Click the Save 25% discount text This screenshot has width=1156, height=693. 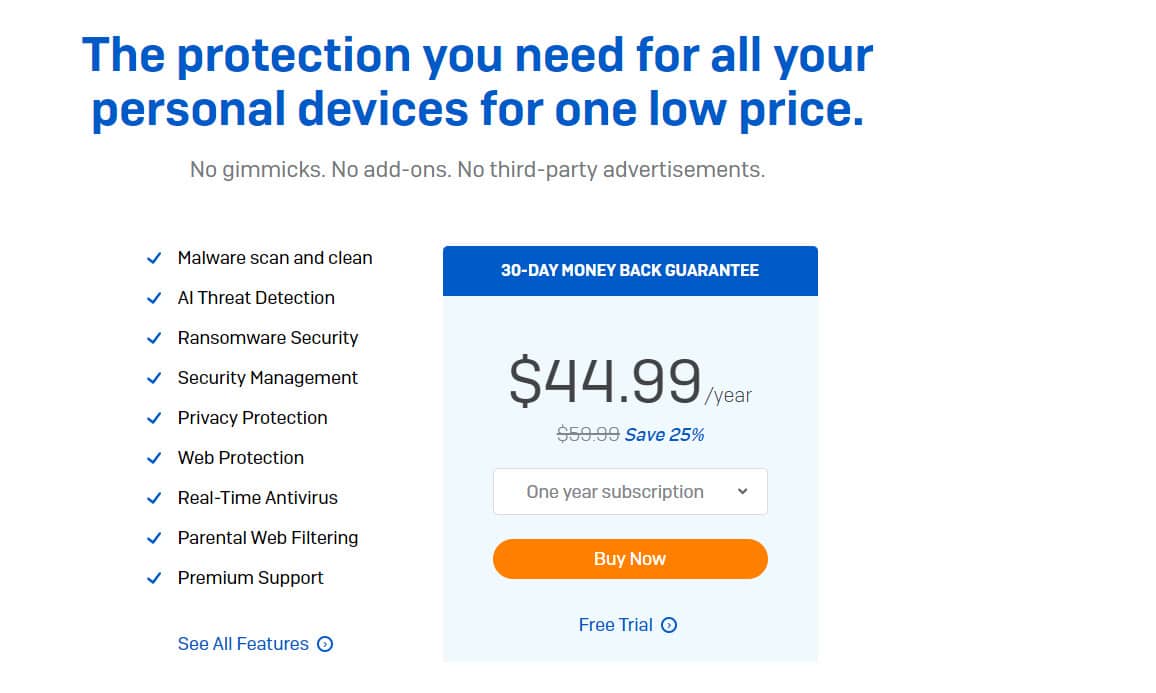point(664,435)
